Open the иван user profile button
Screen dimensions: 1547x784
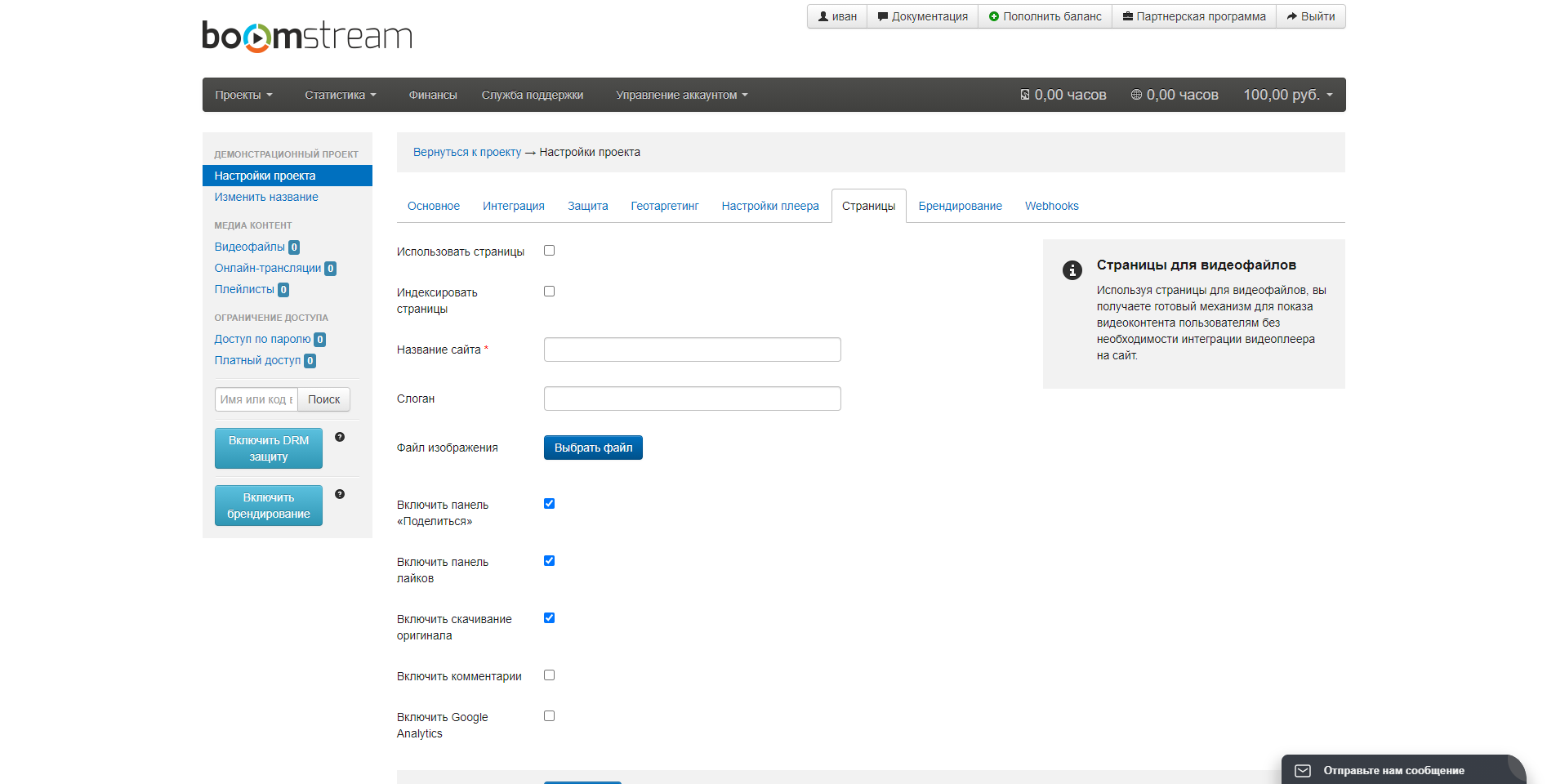pyautogui.click(x=837, y=16)
